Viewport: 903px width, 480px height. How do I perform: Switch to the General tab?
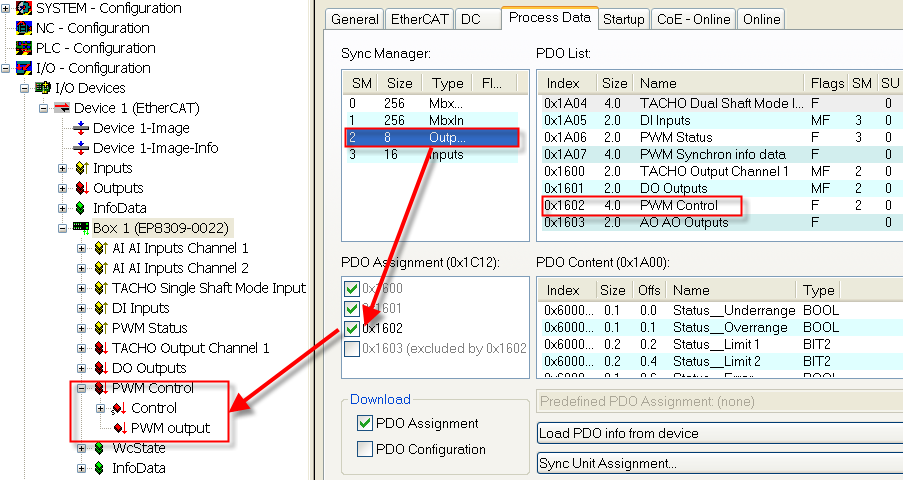point(354,19)
